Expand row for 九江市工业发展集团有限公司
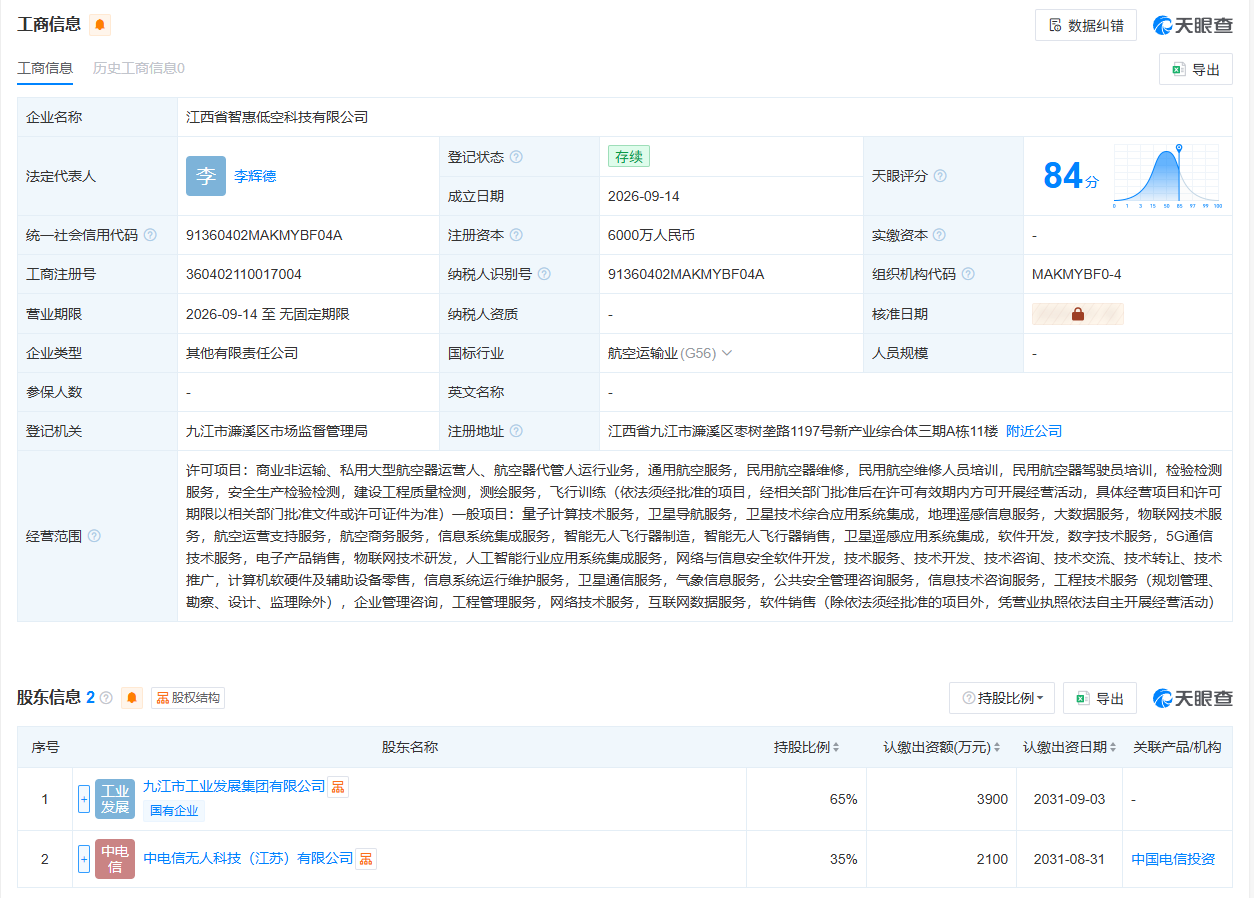Image resolution: width=1254 pixels, height=898 pixels. pyautogui.click(x=84, y=799)
